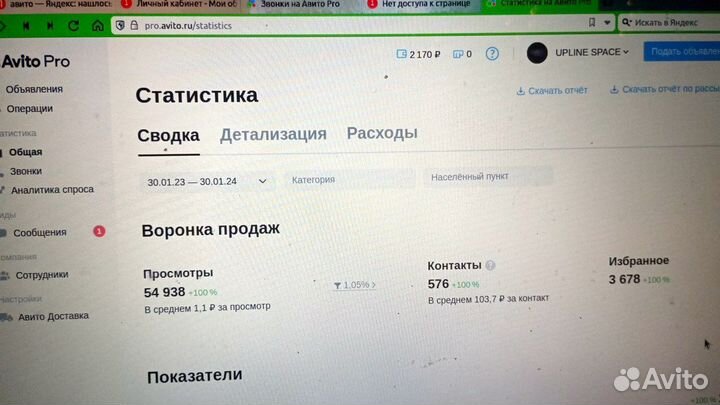
Task: Open the wallet balance 2 170 ₽
Action: pos(418,54)
